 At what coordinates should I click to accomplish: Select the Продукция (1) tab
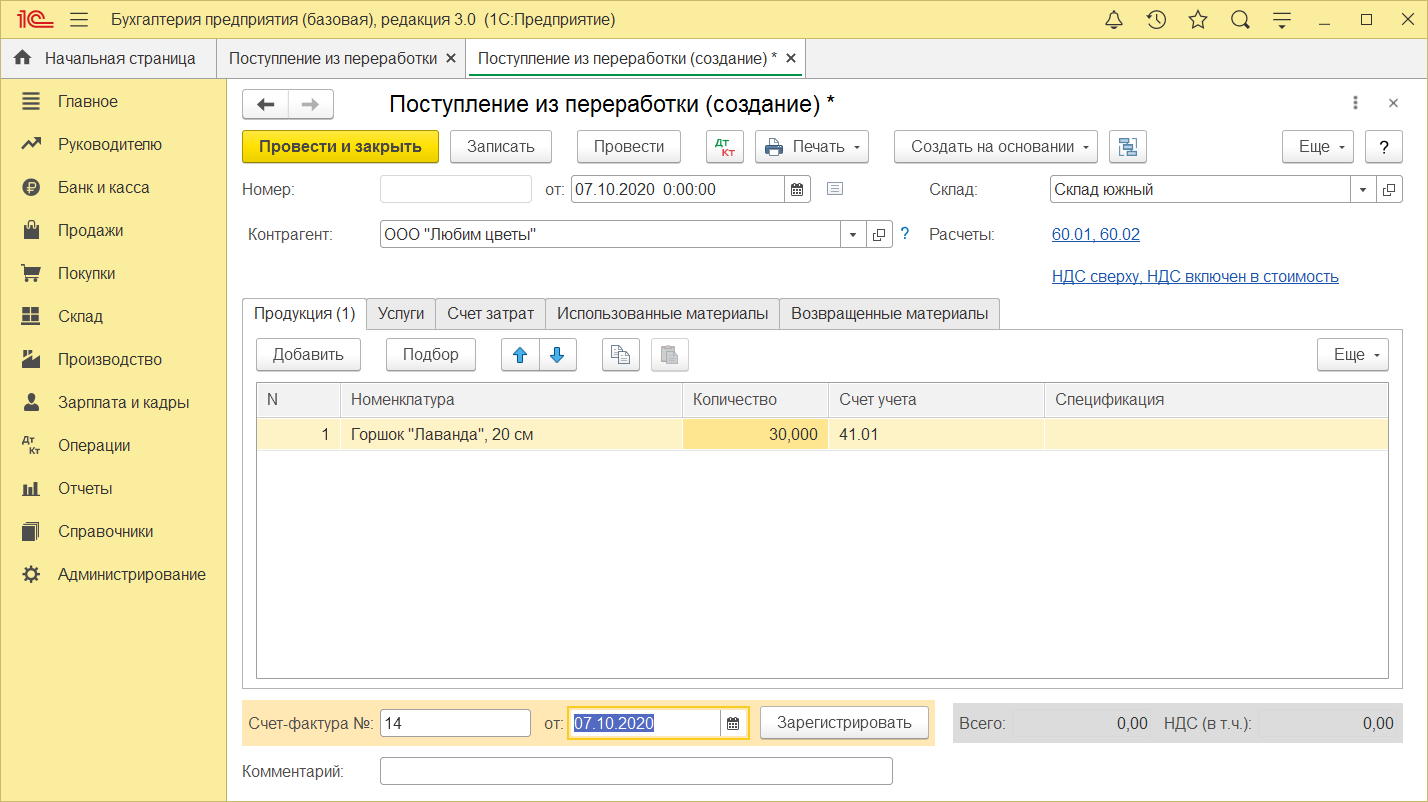coord(304,314)
